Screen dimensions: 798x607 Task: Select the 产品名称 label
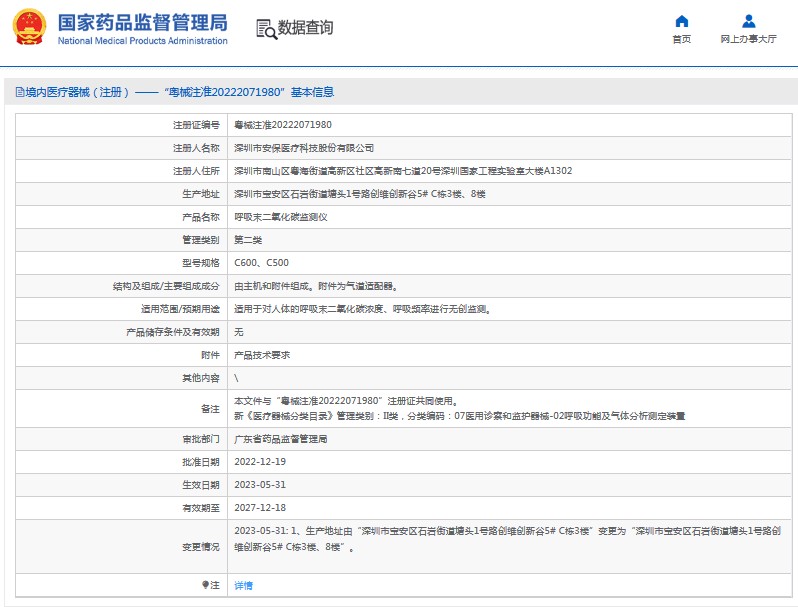point(201,217)
